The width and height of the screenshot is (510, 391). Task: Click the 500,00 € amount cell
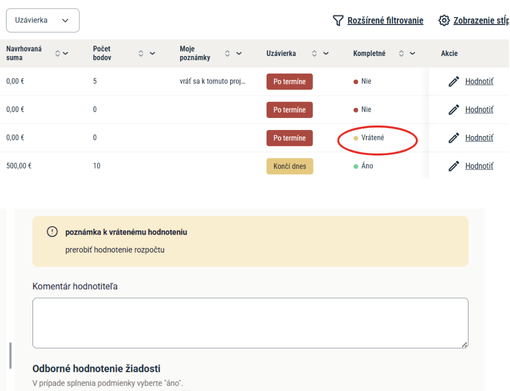point(19,166)
